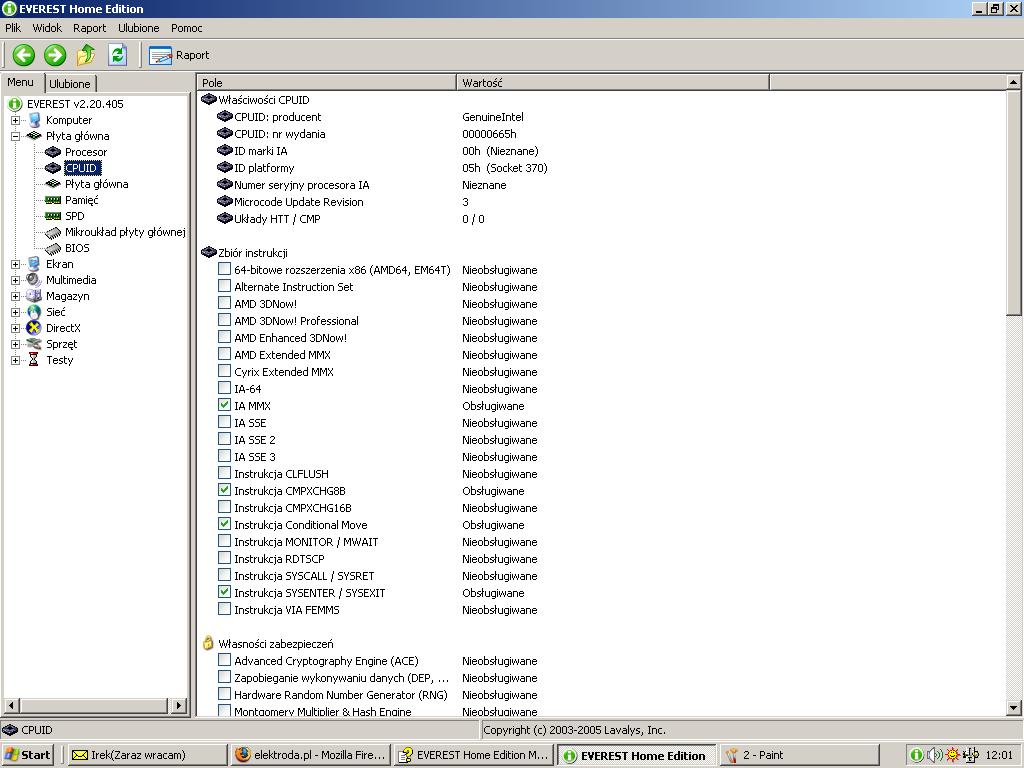The height and width of the screenshot is (768, 1024).
Task: Switch to the Ulubione tab in sidebar
Action: tap(70, 84)
